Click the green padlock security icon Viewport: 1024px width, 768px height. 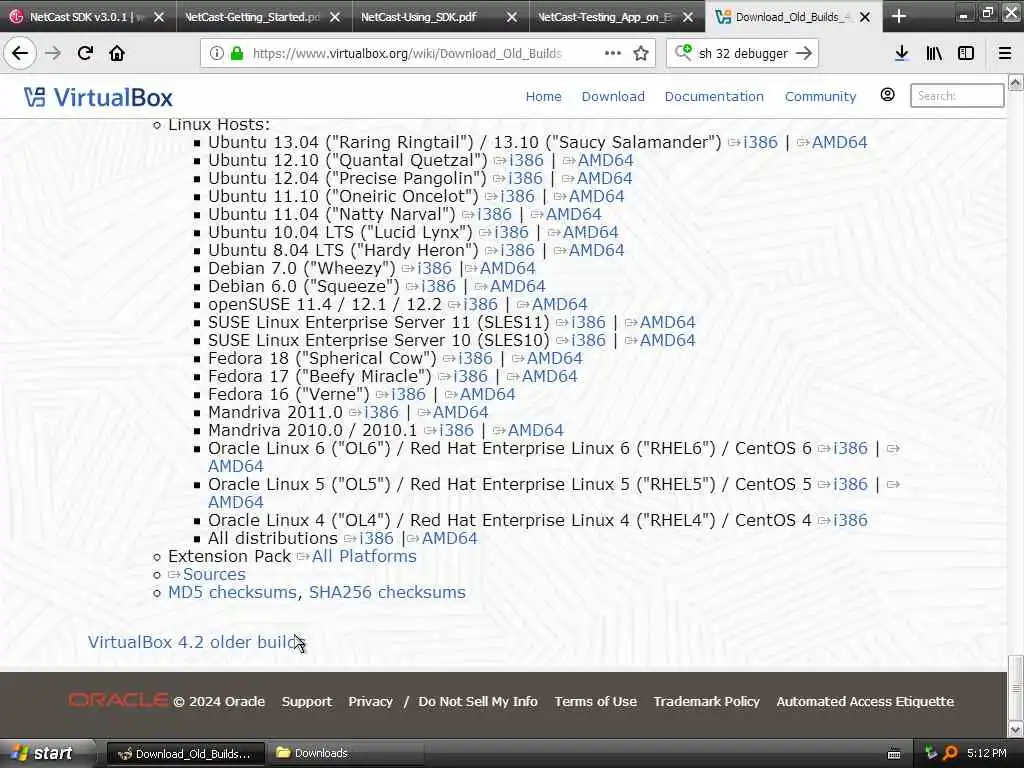tap(237, 54)
